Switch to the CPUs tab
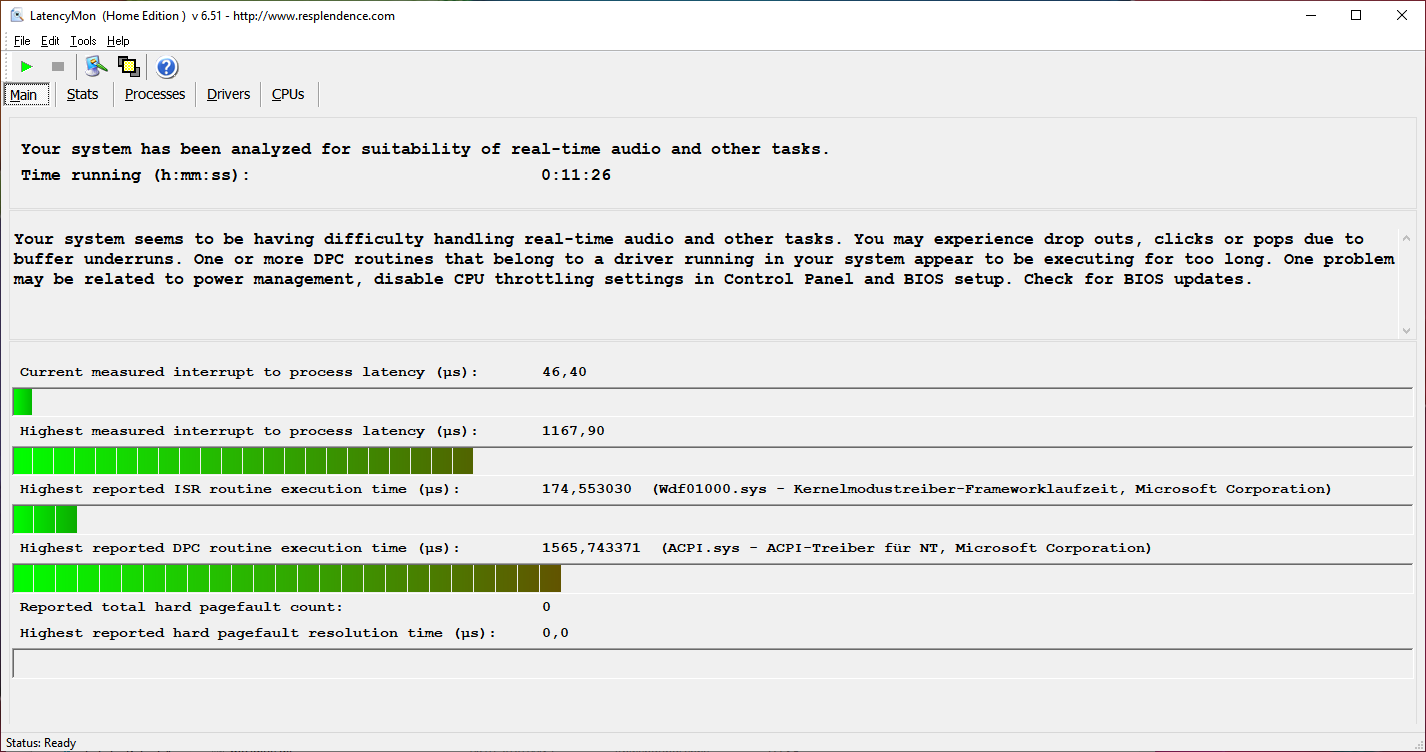Screen dimensions: 1426x752 [x=288, y=94]
